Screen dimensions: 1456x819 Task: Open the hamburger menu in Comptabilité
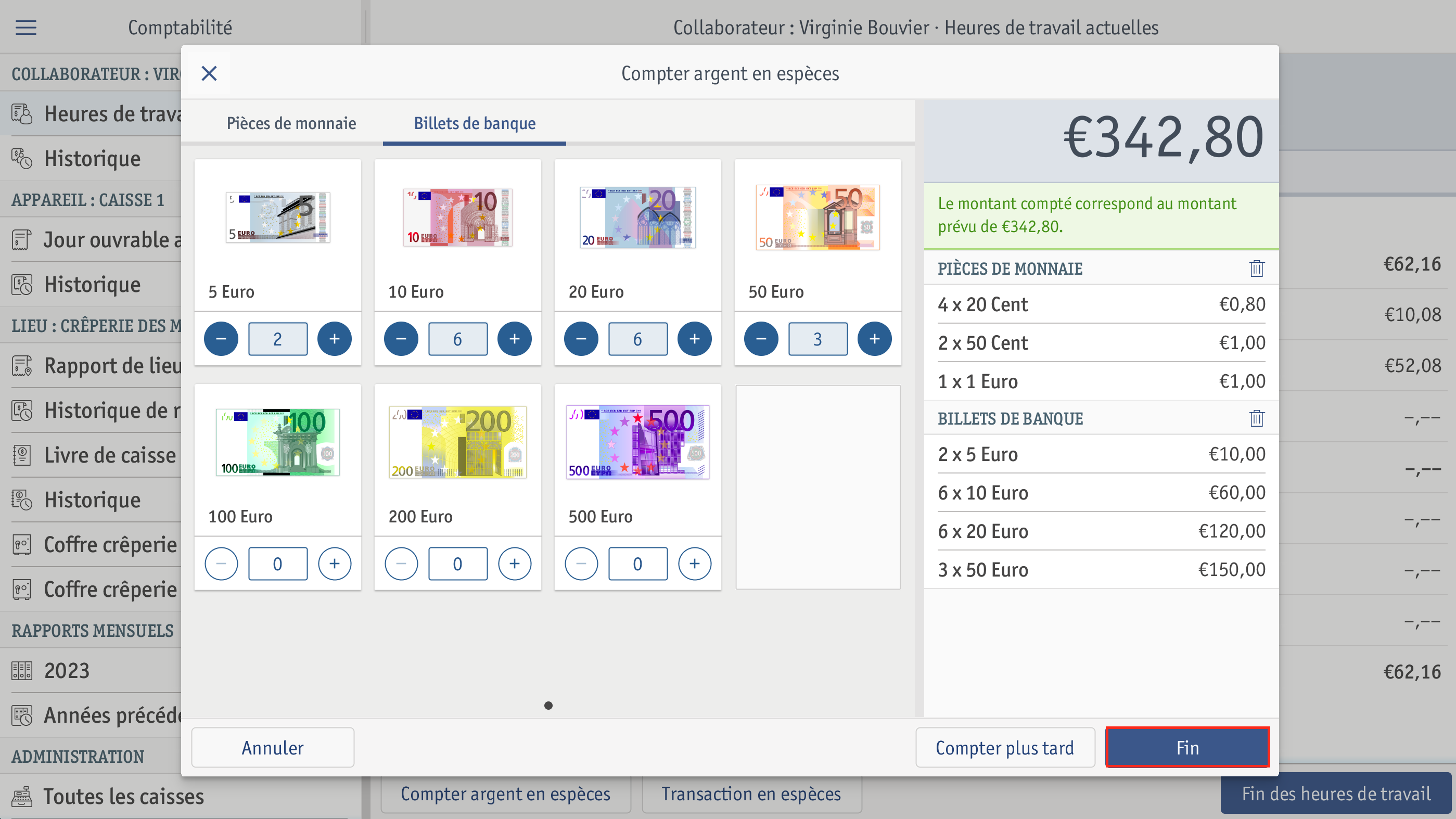[26, 27]
